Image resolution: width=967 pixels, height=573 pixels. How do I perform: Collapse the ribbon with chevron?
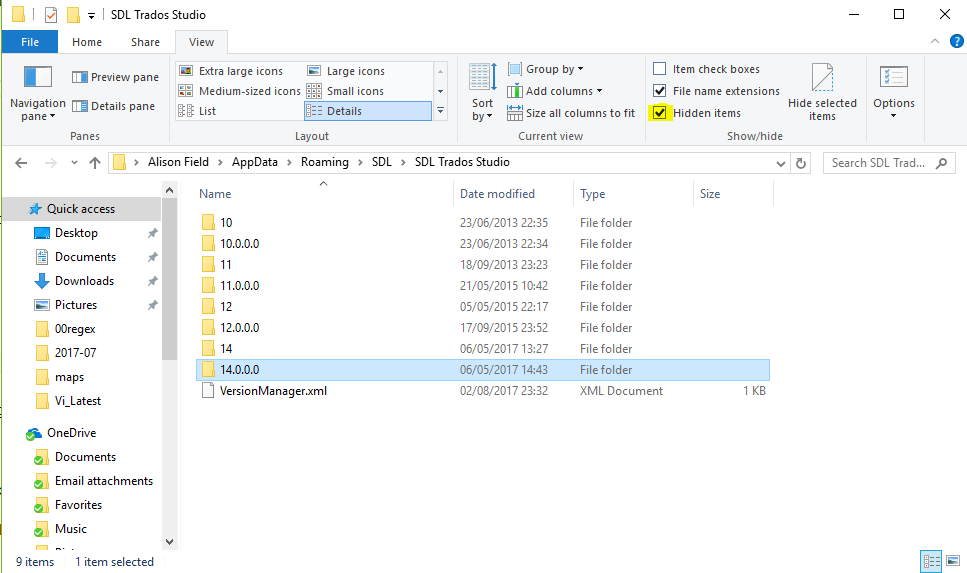pos(934,41)
